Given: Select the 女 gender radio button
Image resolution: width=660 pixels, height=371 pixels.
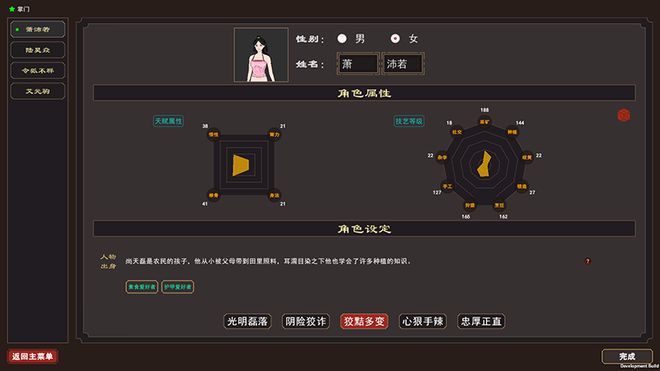Looking at the screenshot, I should pyautogui.click(x=395, y=39).
